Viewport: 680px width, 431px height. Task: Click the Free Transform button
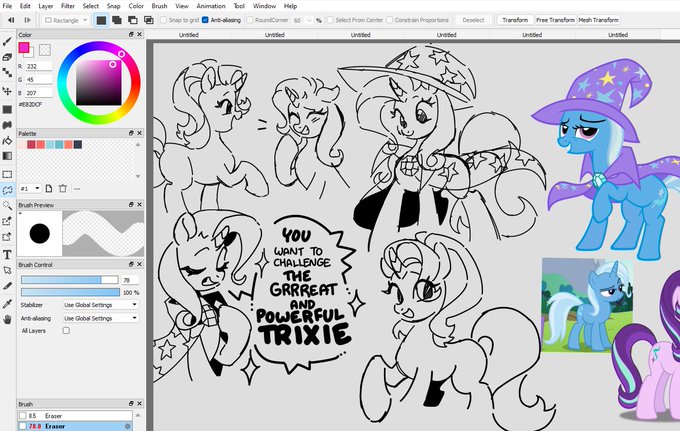pos(555,20)
